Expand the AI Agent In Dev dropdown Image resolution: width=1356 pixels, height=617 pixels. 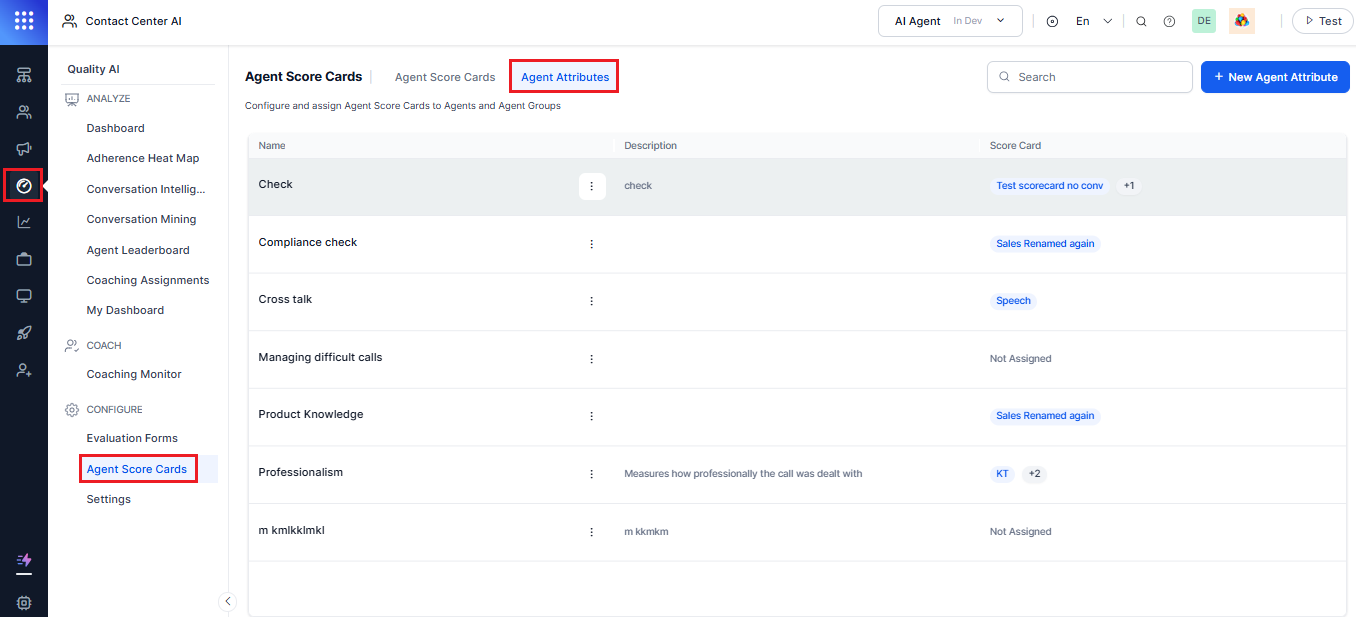949,21
